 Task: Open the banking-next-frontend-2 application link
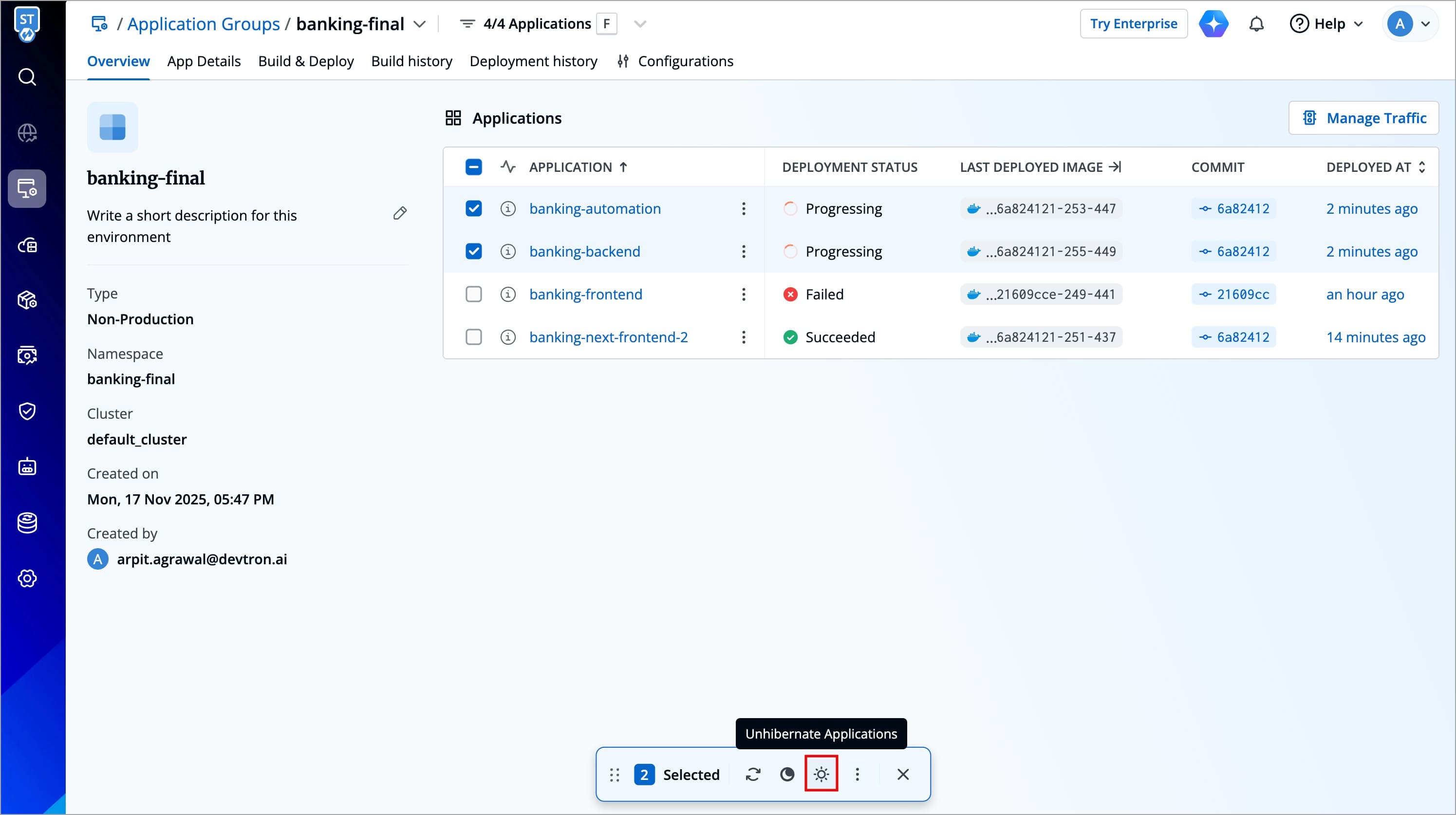608,337
